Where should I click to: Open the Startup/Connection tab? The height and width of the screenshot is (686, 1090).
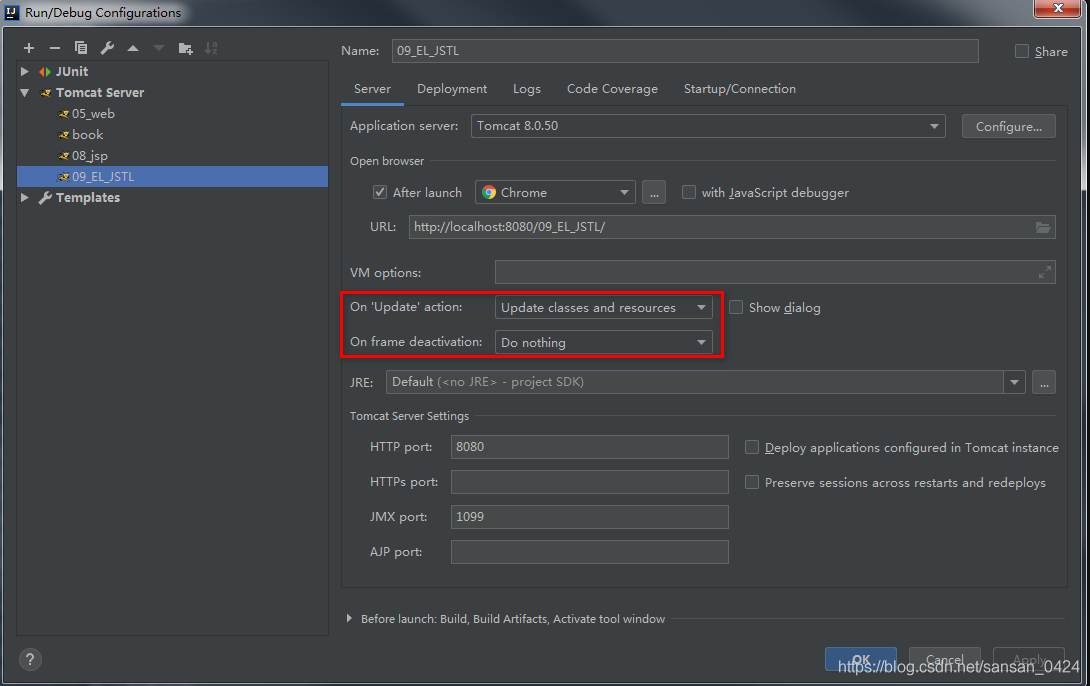tap(739, 89)
